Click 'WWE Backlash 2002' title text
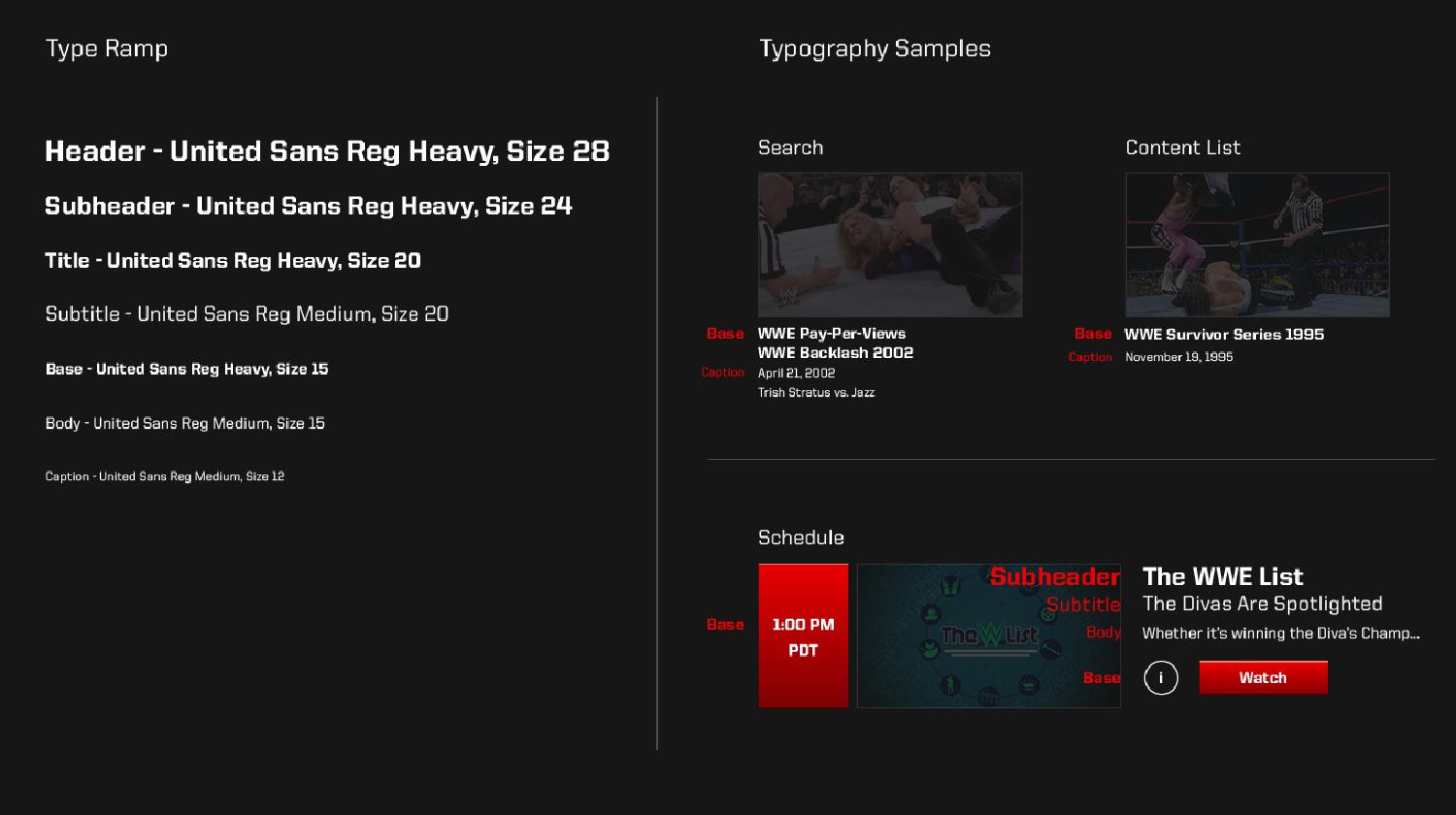Viewport: 1456px width, 815px height. [x=836, y=353]
